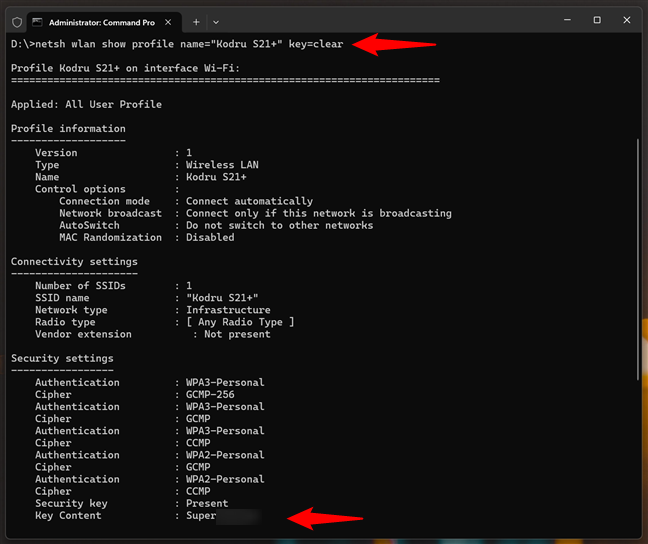Click the red arrow pointing to Key Content
The width and height of the screenshot is (648, 544).
click(x=325, y=518)
